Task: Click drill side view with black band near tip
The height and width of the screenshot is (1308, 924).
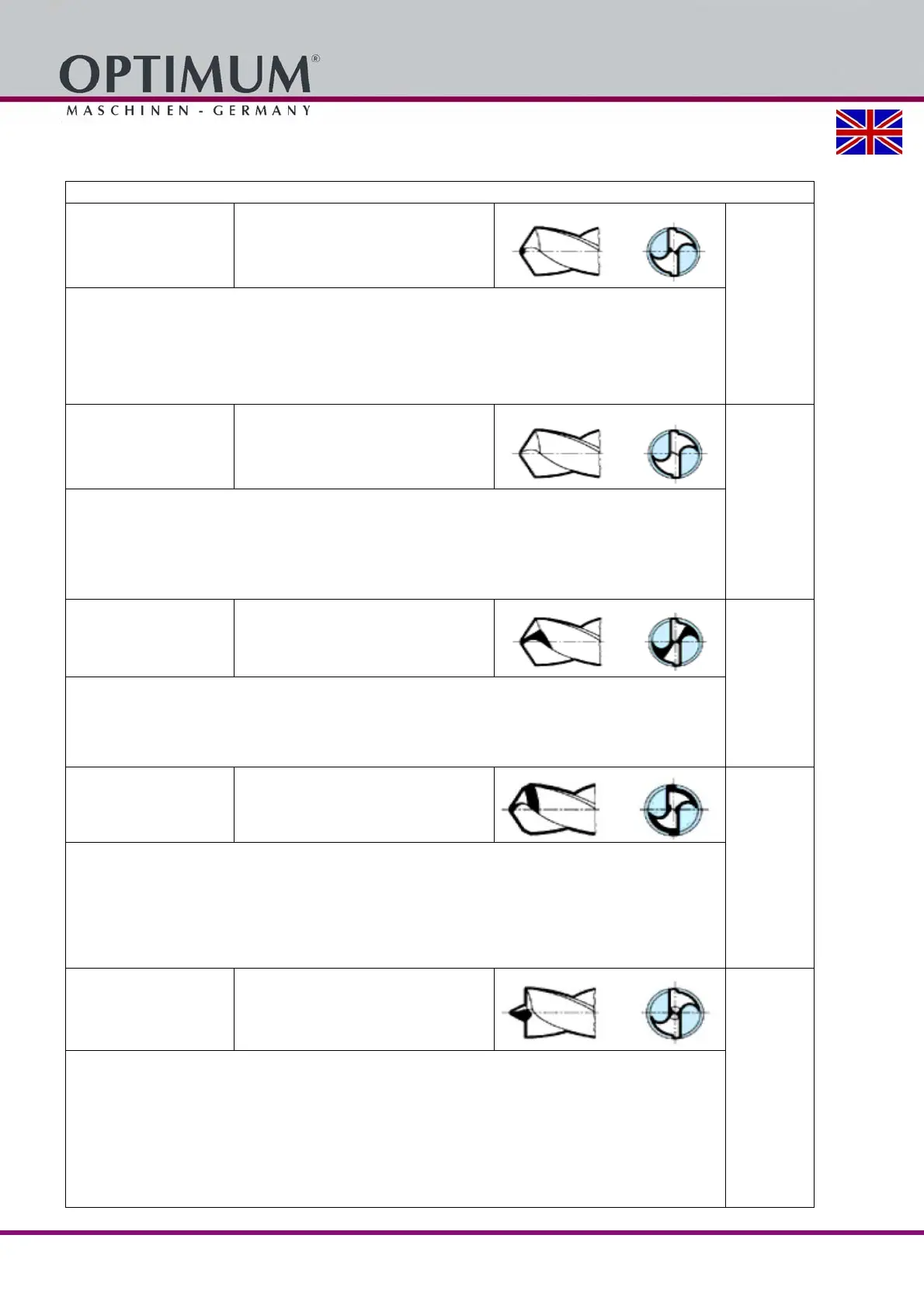Action: (552, 809)
